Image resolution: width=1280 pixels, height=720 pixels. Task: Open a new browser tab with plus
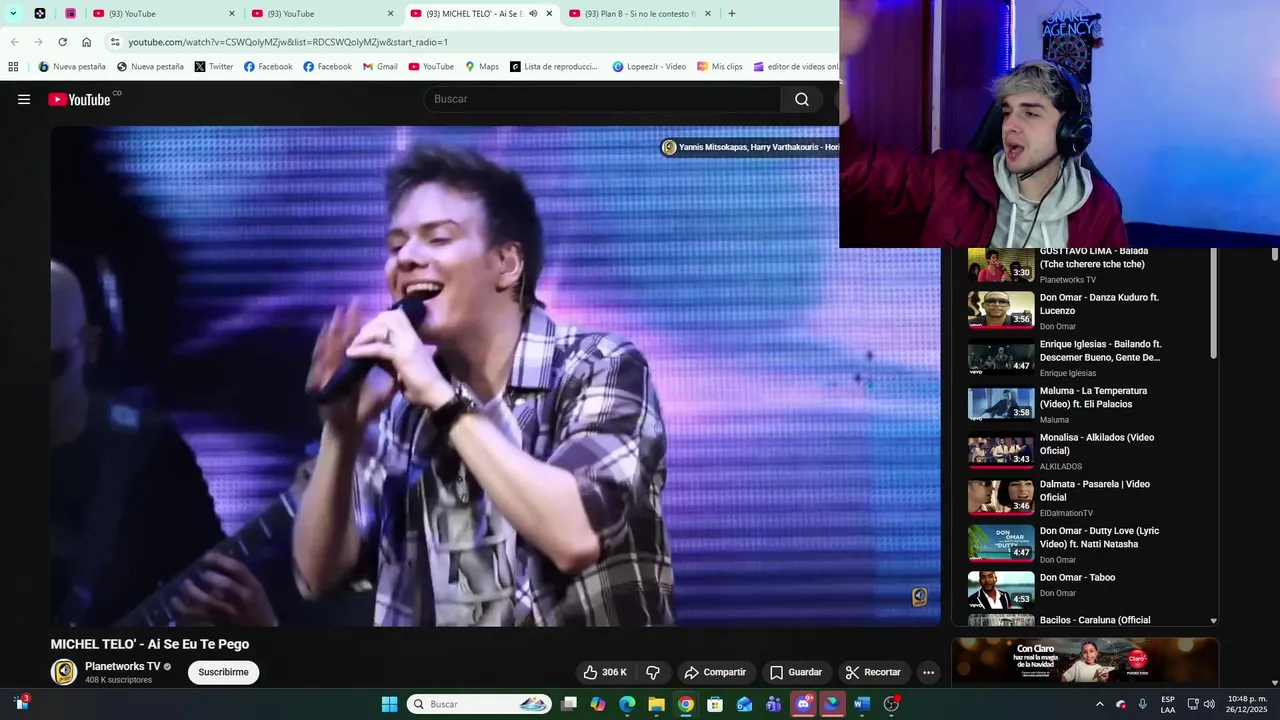pos(732,14)
